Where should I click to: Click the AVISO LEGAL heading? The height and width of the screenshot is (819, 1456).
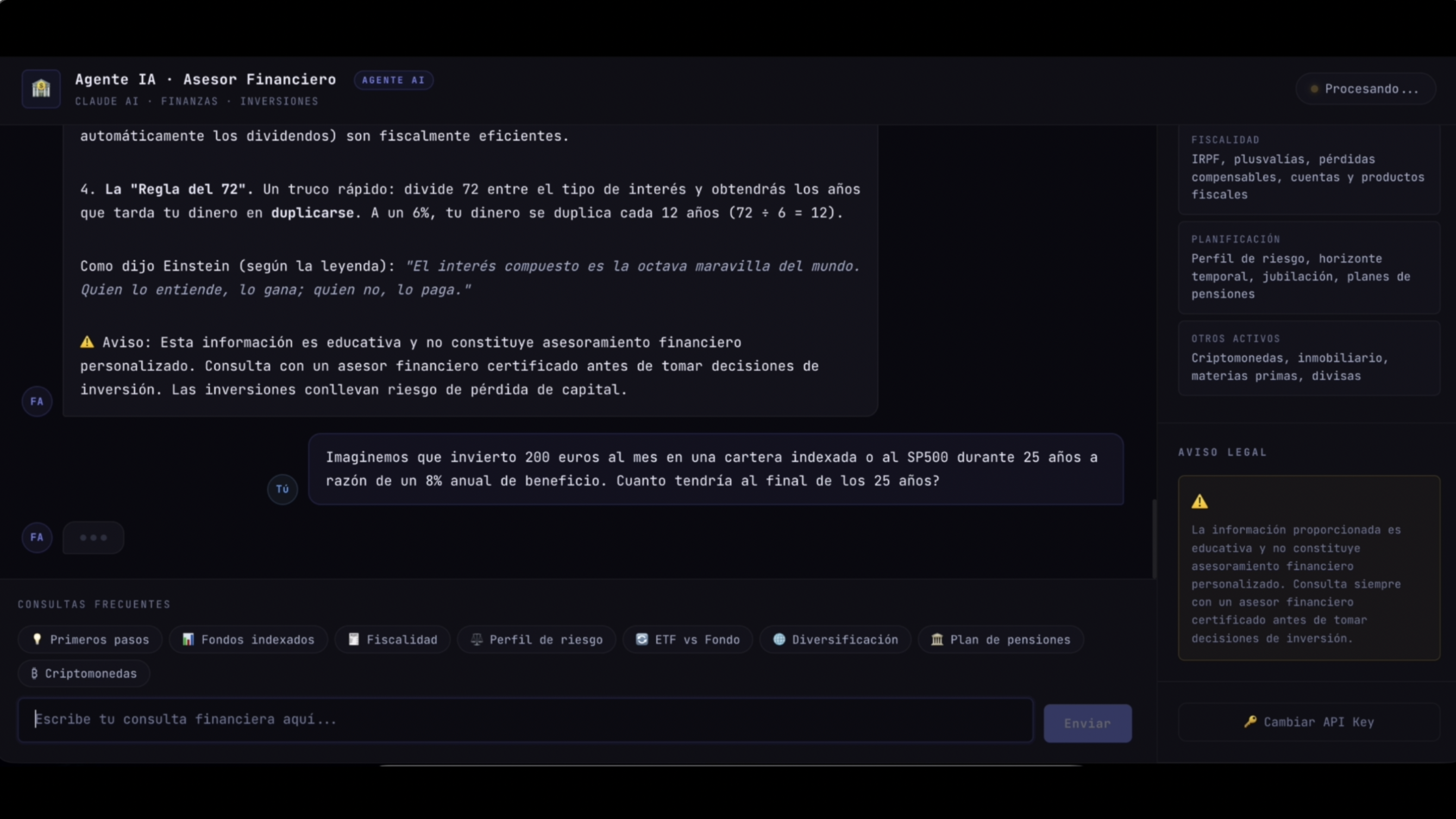click(1222, 452)
